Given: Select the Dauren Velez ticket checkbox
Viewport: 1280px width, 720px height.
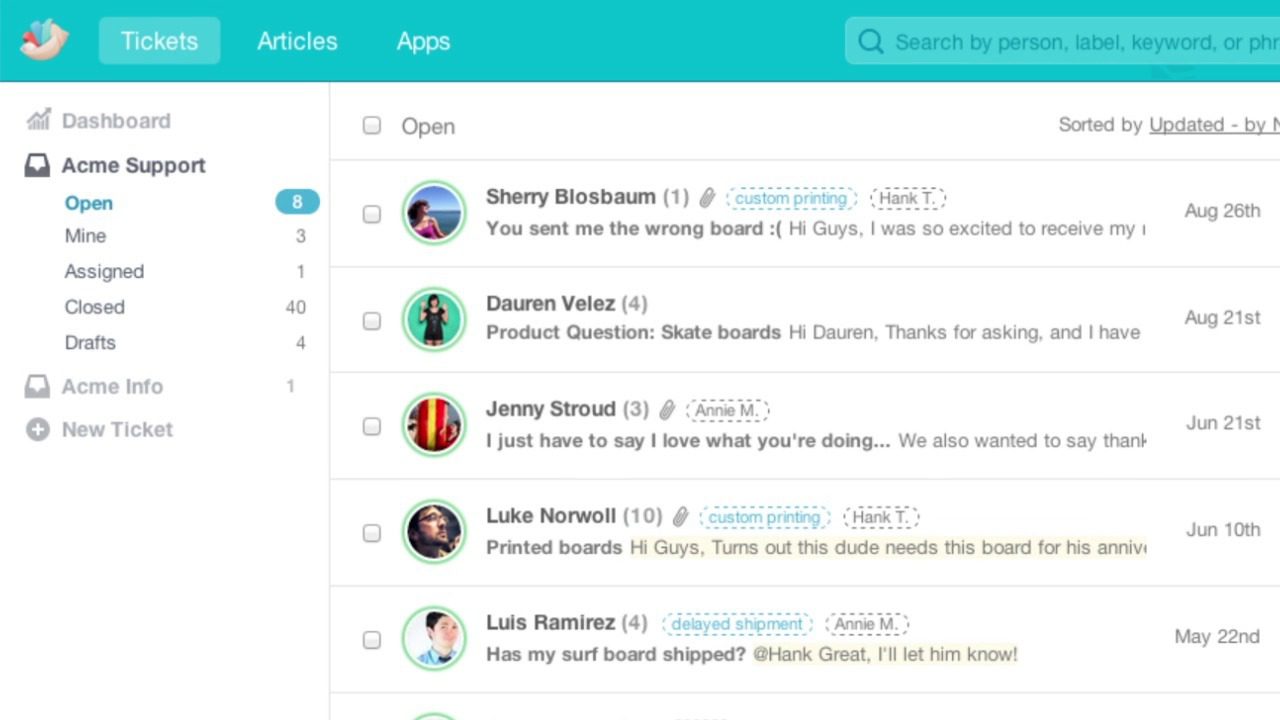Looking at the screenshot, I should (372, 321).
